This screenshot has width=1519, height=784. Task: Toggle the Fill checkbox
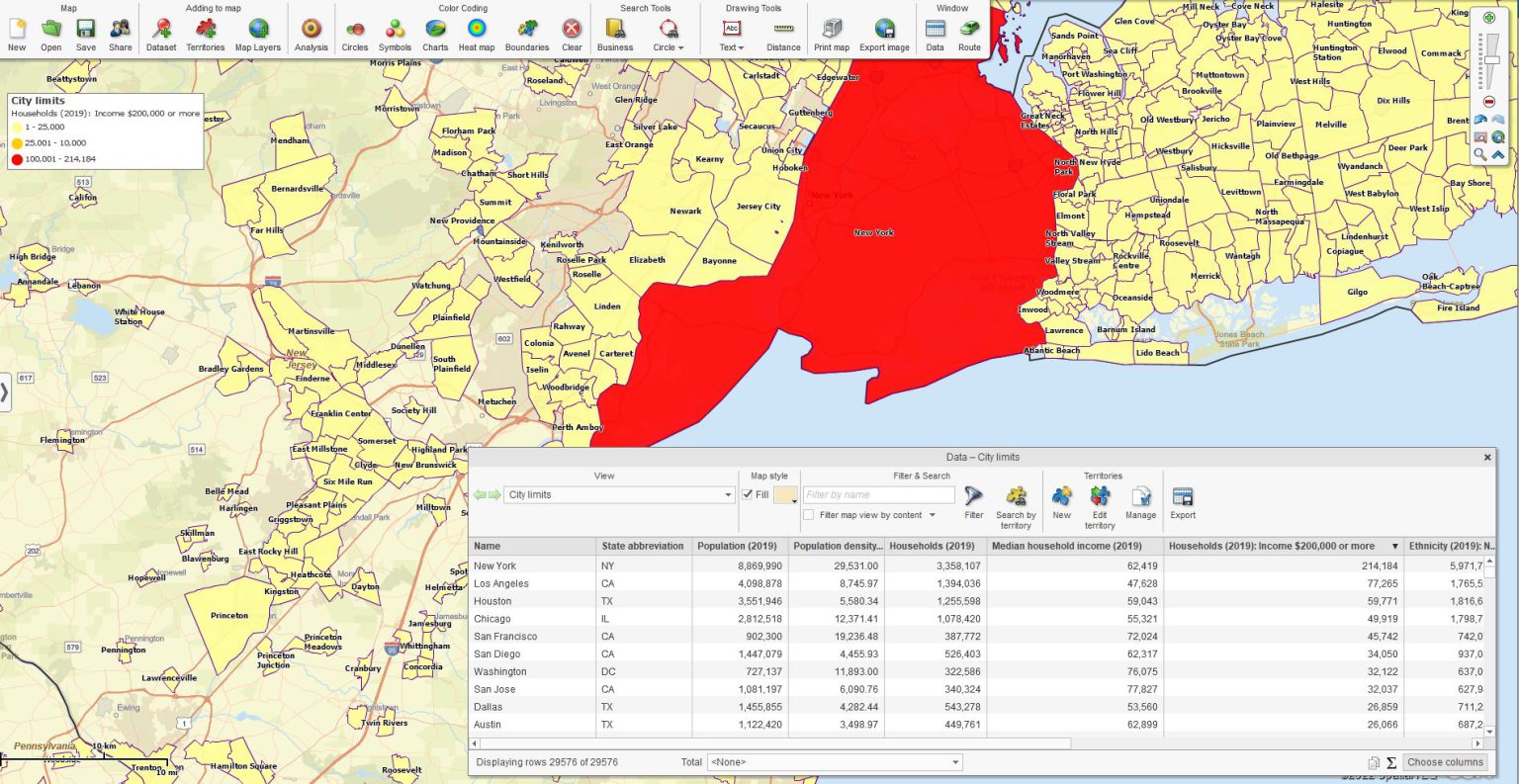[748, 494]
